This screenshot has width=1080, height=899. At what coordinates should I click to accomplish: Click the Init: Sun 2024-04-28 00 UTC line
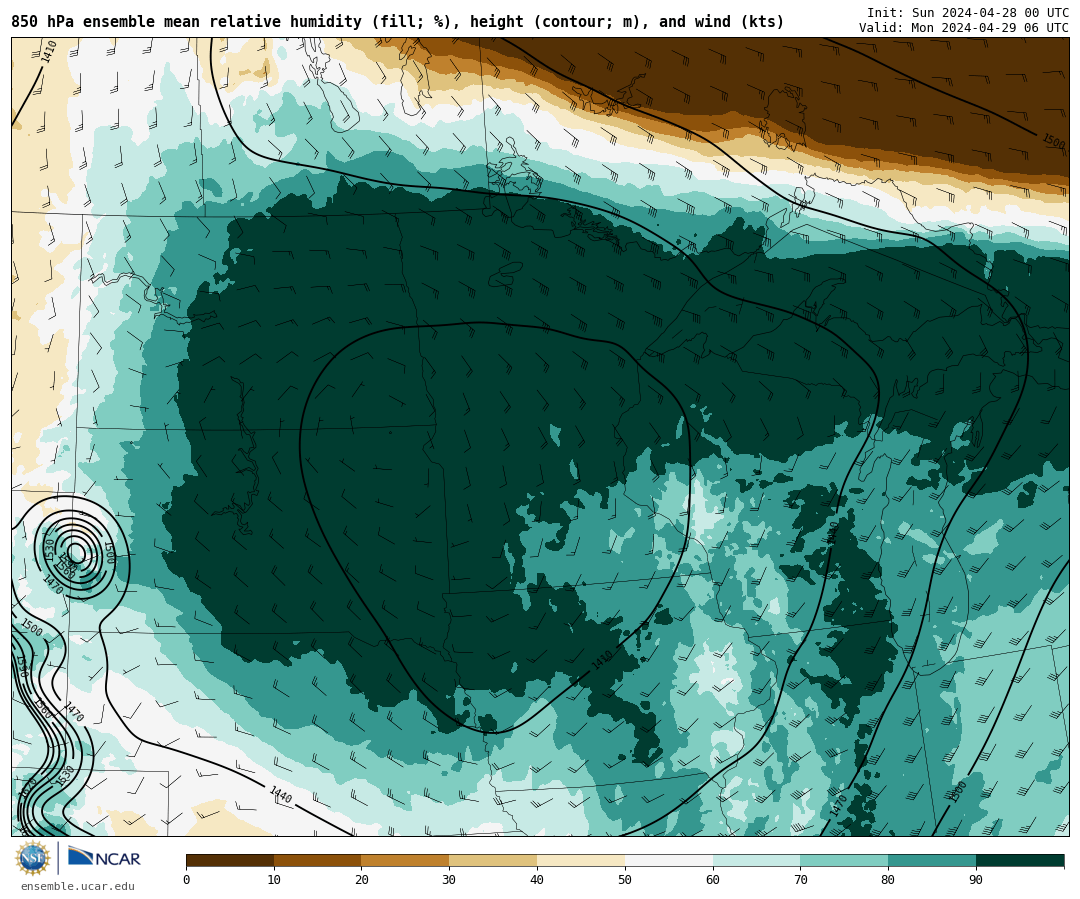point(968,12)
